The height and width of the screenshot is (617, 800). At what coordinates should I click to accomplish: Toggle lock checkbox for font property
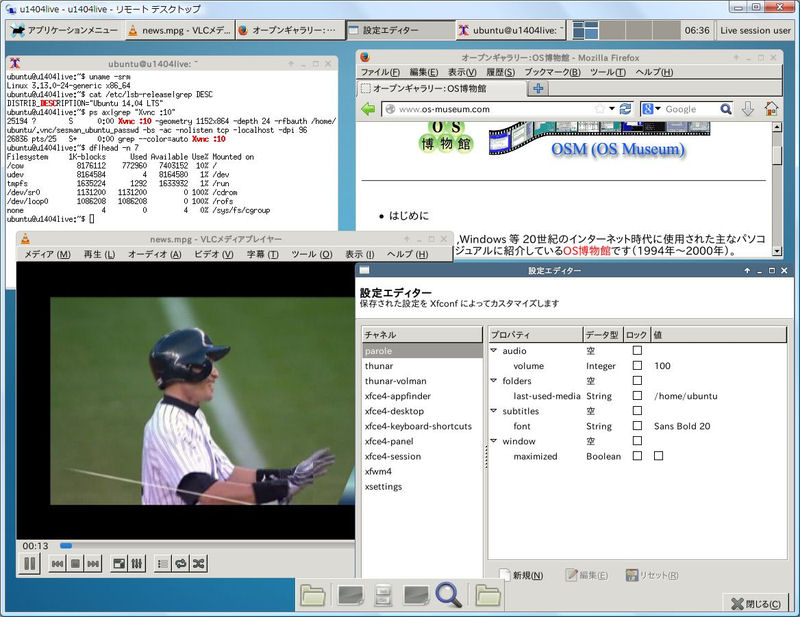(637, 426)
